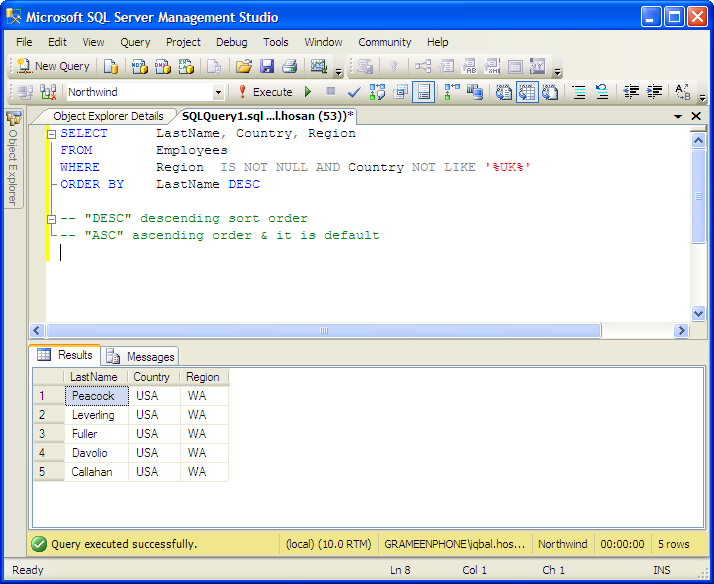
Task: Open SQL Editor toolbar options arrow
Action: [x=702, y=97]
